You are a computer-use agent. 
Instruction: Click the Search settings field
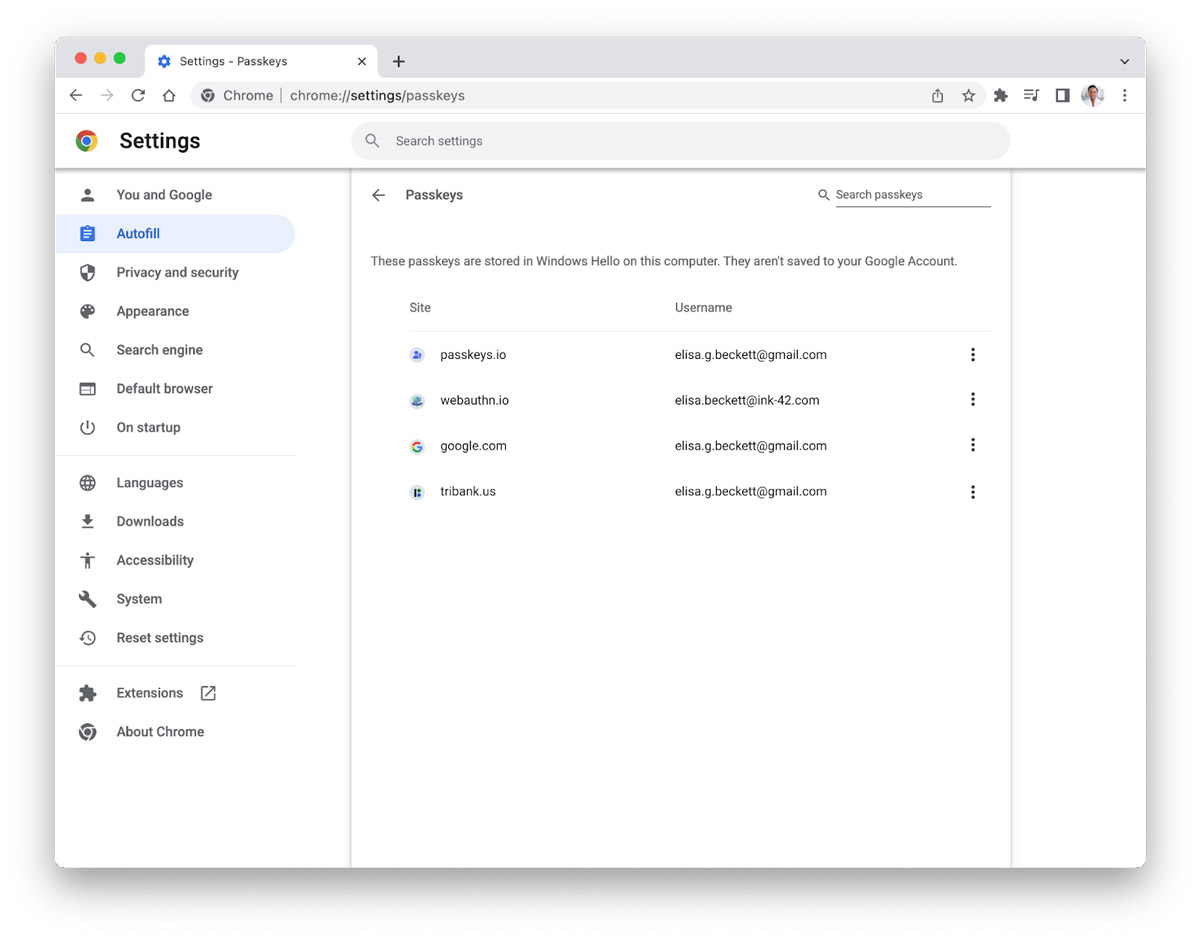(x=680, y=141)
